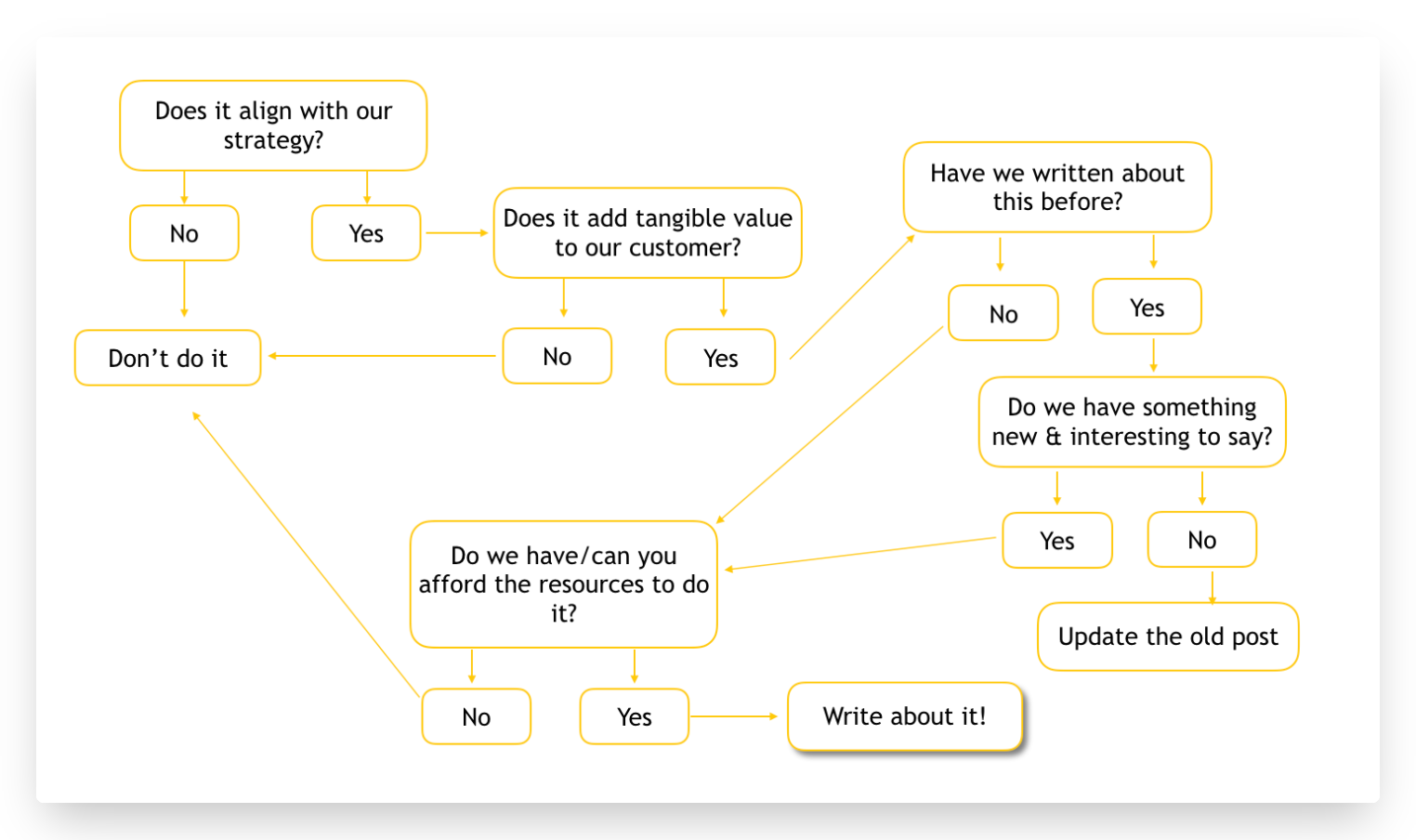Select the Yes box under the strategy question
This screenshot has width=1416, height=840.
pos(366,233)
